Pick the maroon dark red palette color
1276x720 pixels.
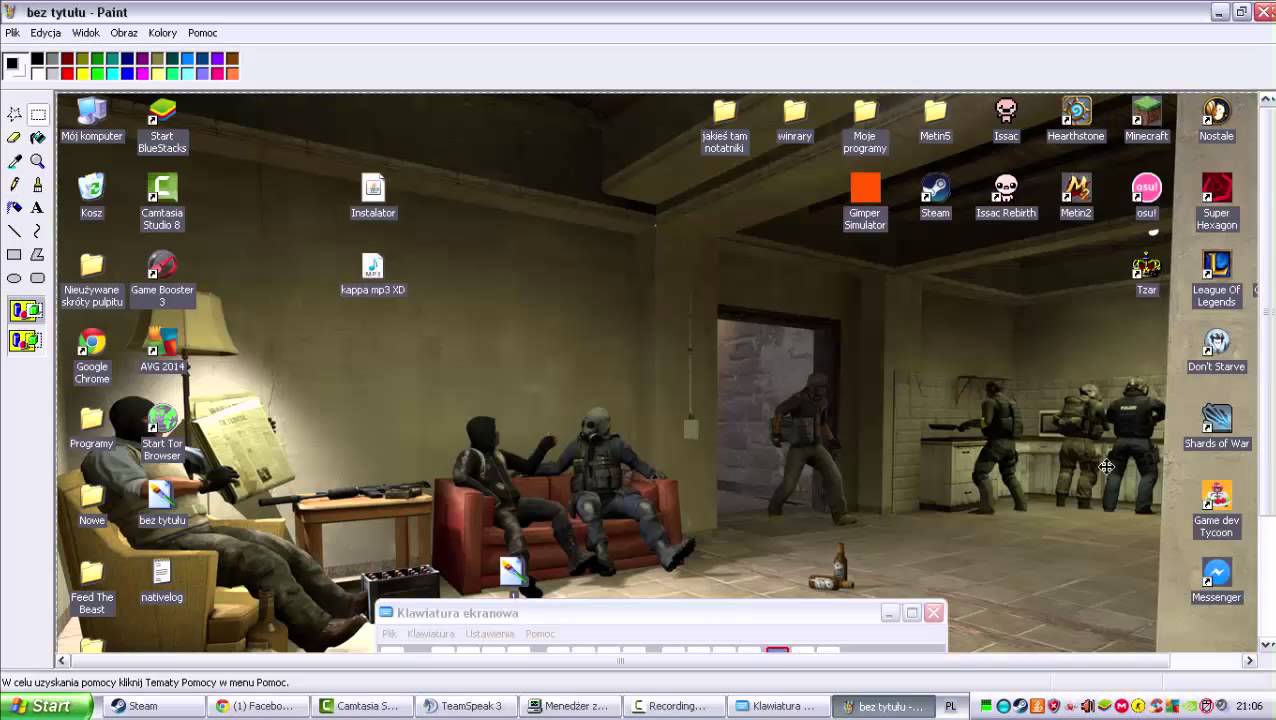coord(67,58)
